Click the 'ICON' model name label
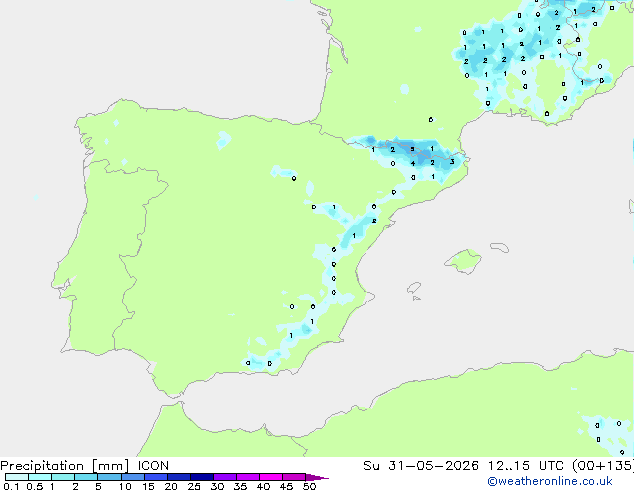634x490 pixels. (153, 466)
